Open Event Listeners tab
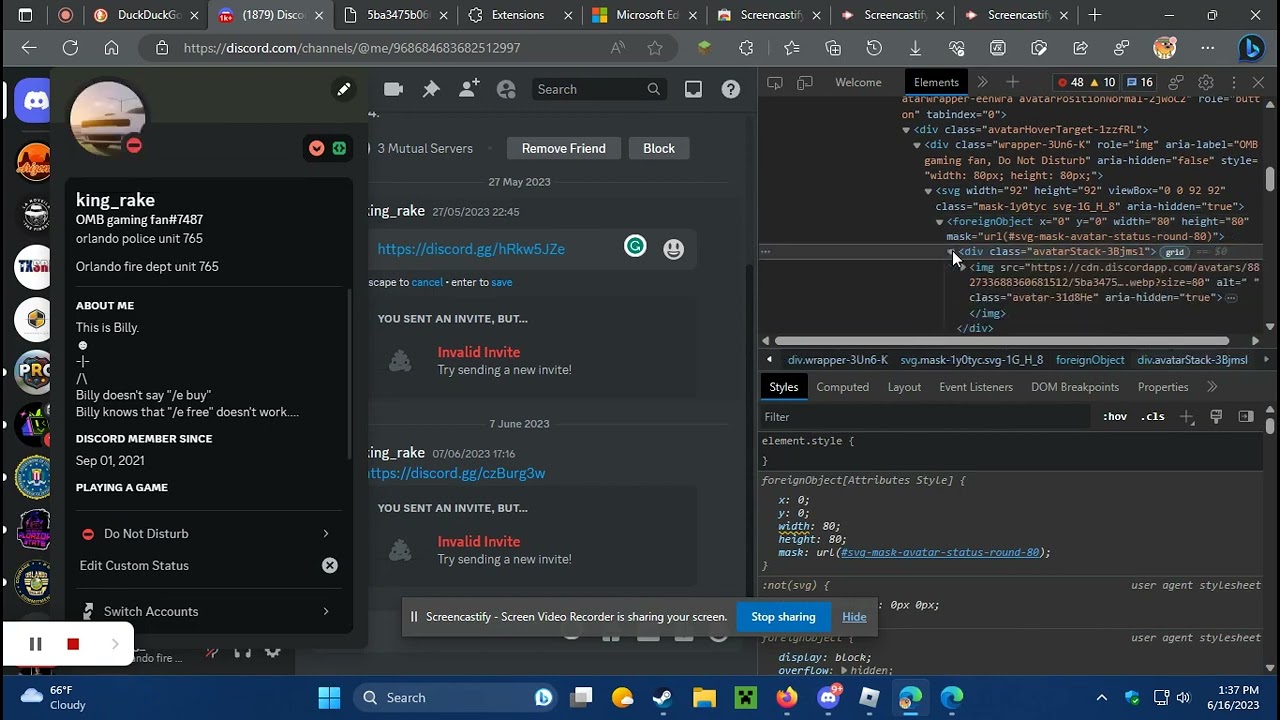 978,387
